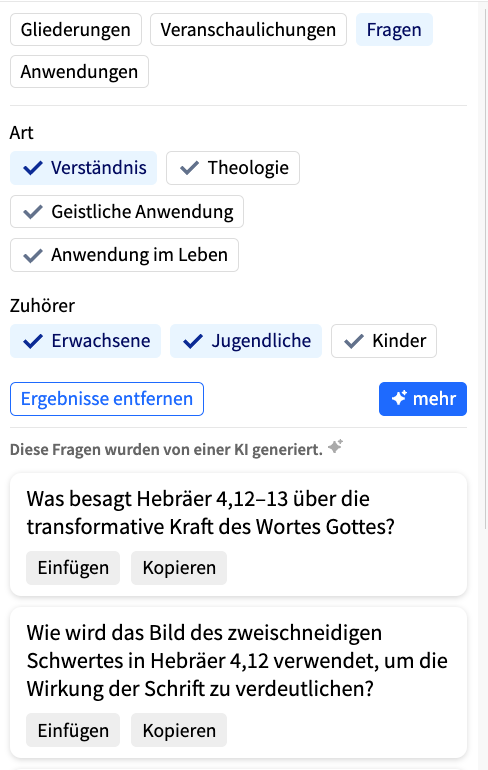The image size is (488, 770).
Task: Toggle the Geistliche Anwendung filter
Action: pyautogui.click(x=127, y=212)
